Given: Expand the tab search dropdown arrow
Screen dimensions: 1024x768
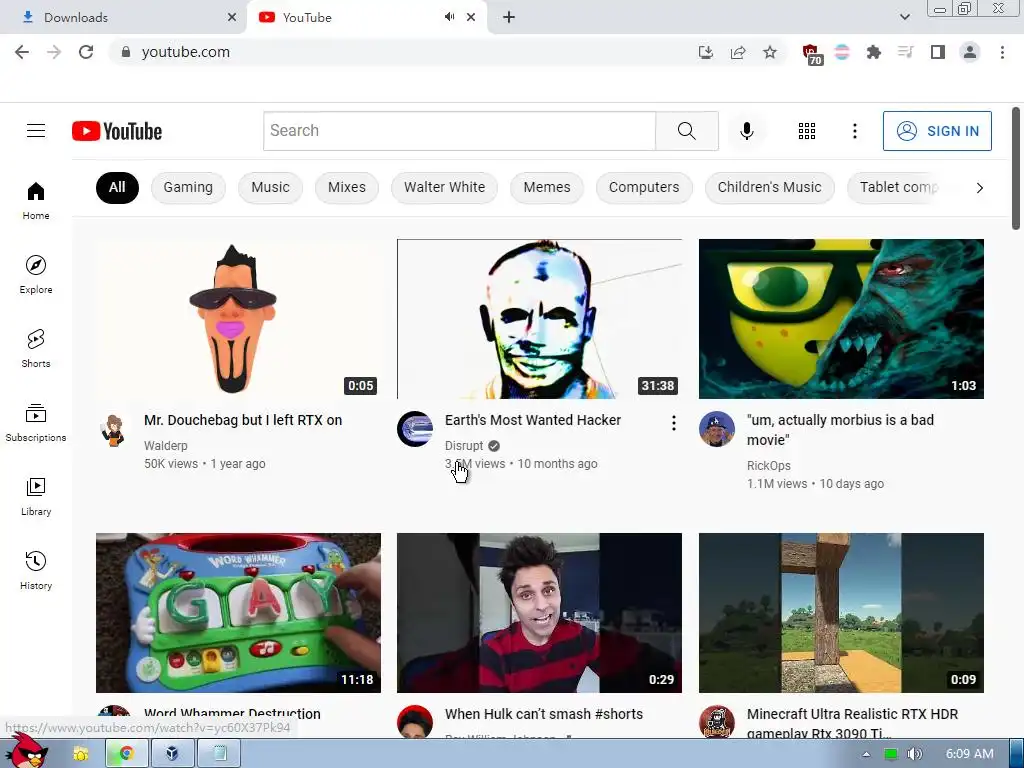Looking at the screenshot, I should (x=904, y=17).
